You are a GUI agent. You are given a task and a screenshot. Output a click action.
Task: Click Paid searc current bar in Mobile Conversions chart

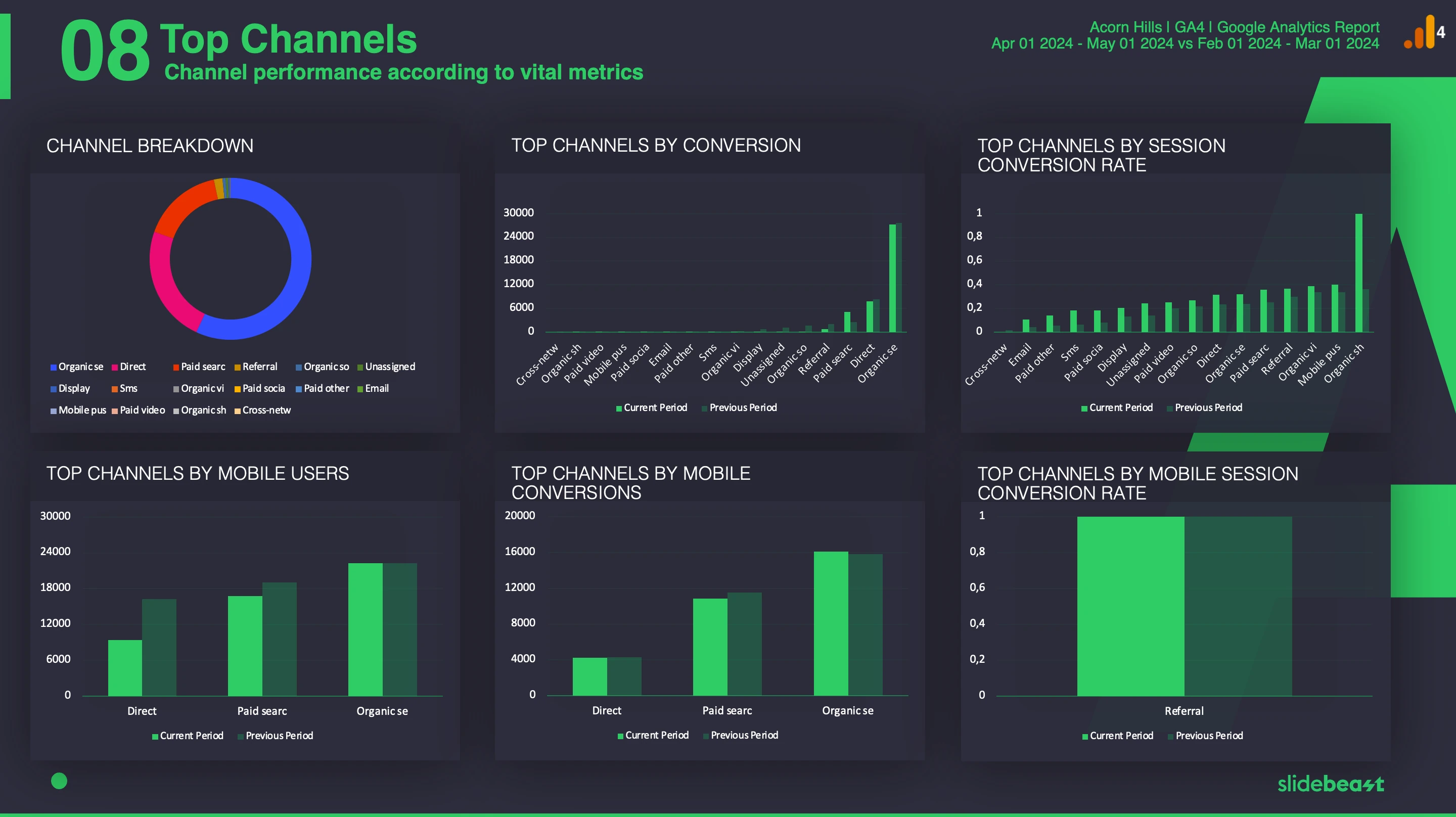pos(710,647)
